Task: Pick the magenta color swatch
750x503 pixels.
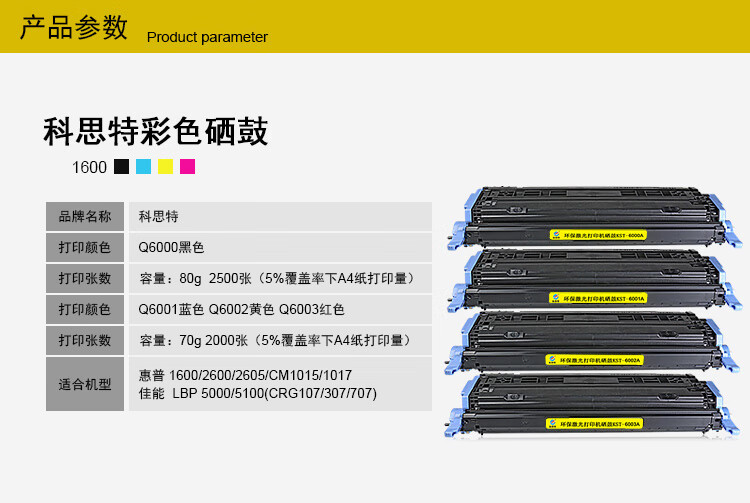Action: (x=188, y=167)
